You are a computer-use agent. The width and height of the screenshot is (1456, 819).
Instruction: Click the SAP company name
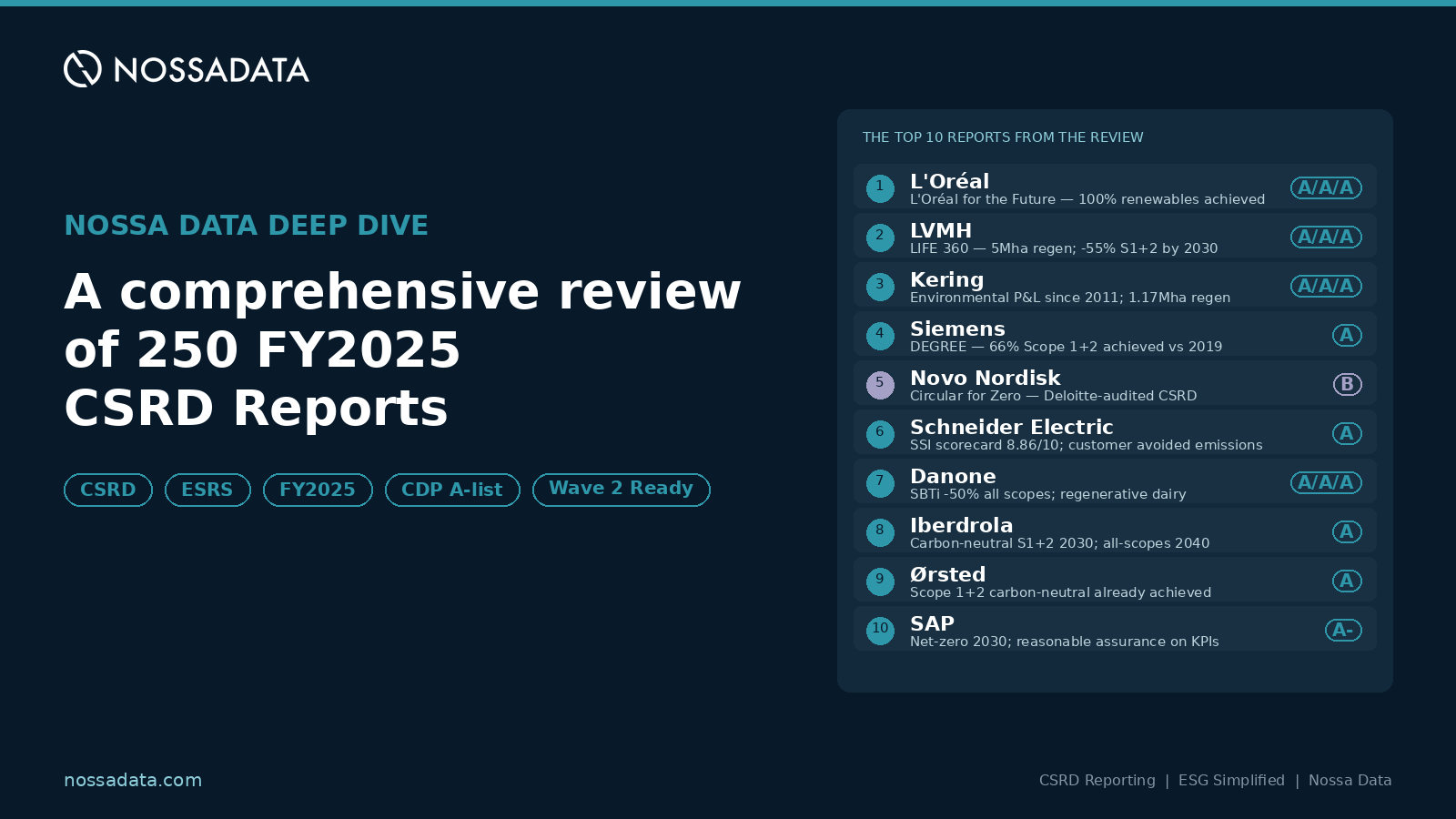pos(932,623)
